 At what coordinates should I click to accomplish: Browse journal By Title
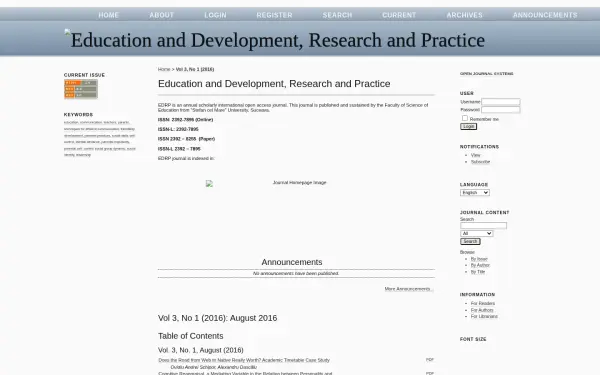[x=478, y=272]
